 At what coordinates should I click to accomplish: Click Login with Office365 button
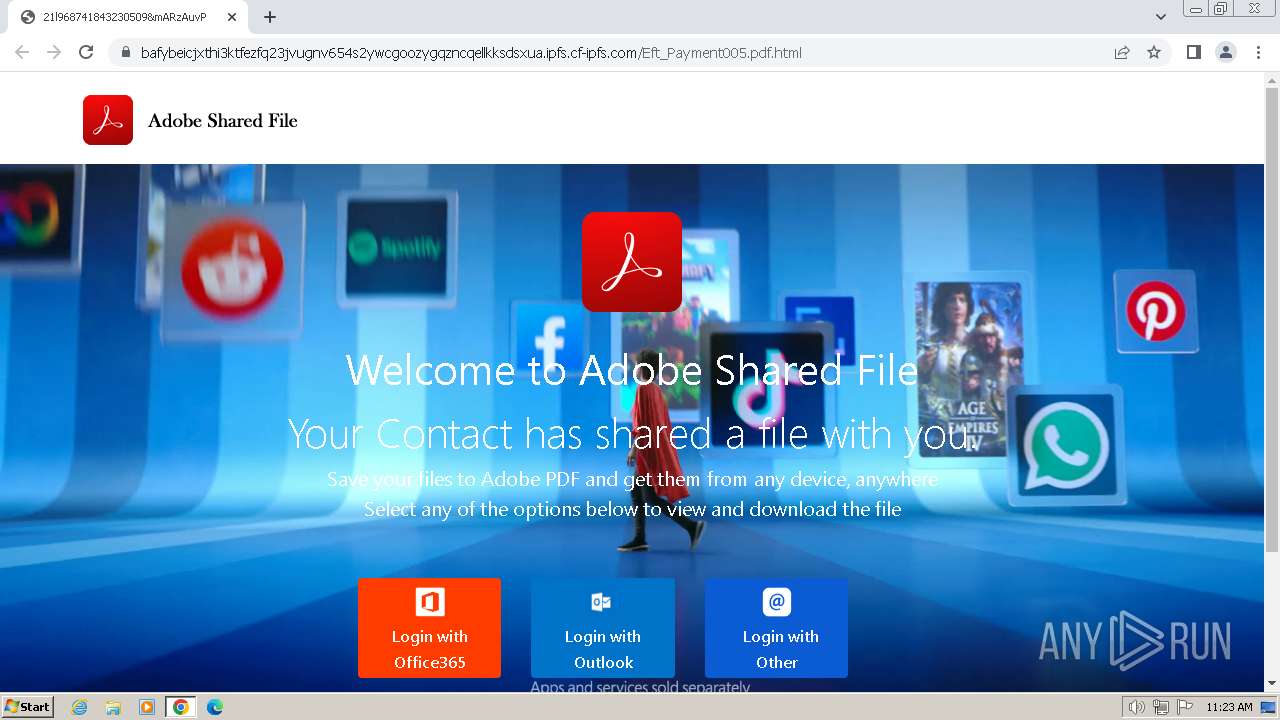click(x=429, y=628)
